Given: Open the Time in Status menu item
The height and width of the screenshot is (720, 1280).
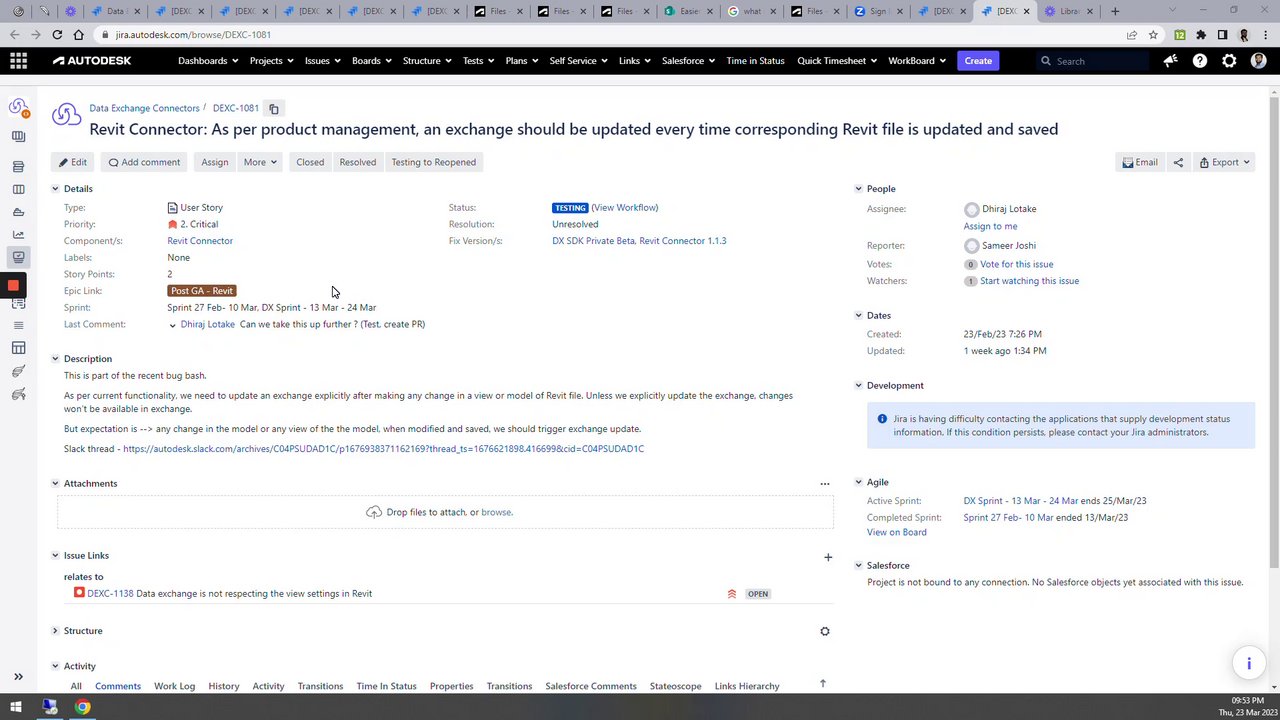Looking at the screenshot, I should pyautogui.click(x=755, y=61).
